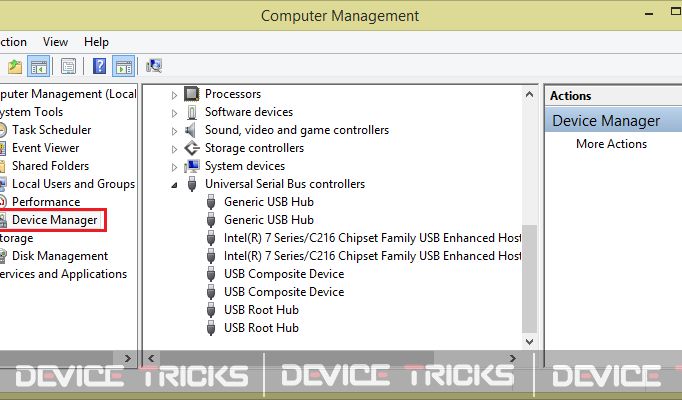Click the Sound, video and game controllers icon
682x400 pixels.
coord(191,130)
